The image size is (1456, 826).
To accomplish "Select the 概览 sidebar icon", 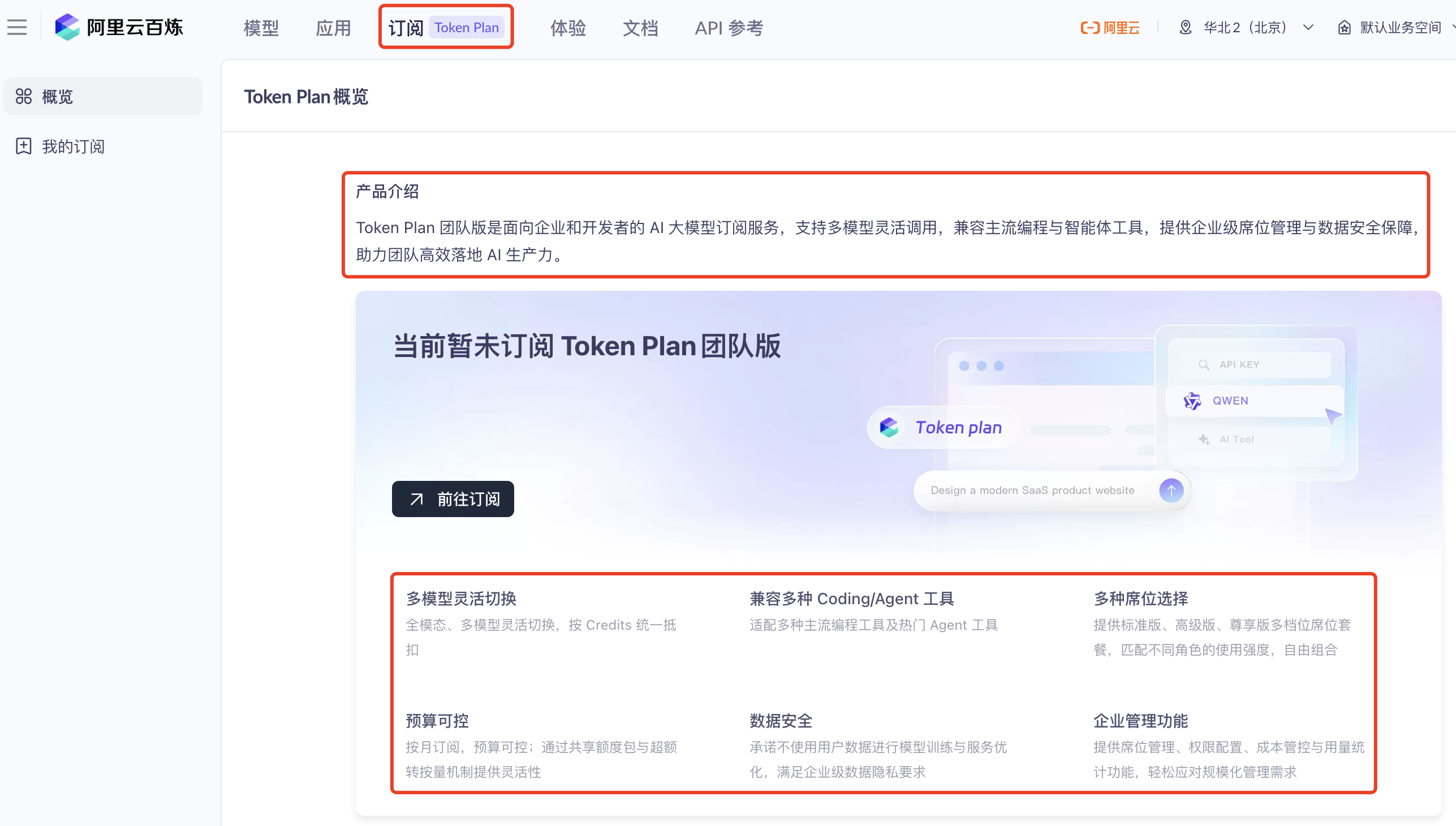I will tap(24, 96).
